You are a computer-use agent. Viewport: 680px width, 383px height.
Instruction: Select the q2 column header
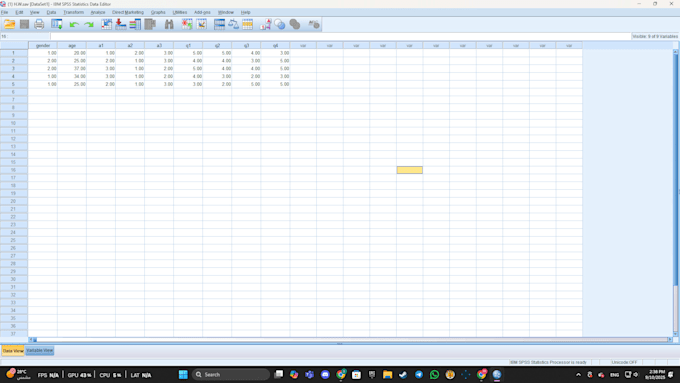pos(217,46)
